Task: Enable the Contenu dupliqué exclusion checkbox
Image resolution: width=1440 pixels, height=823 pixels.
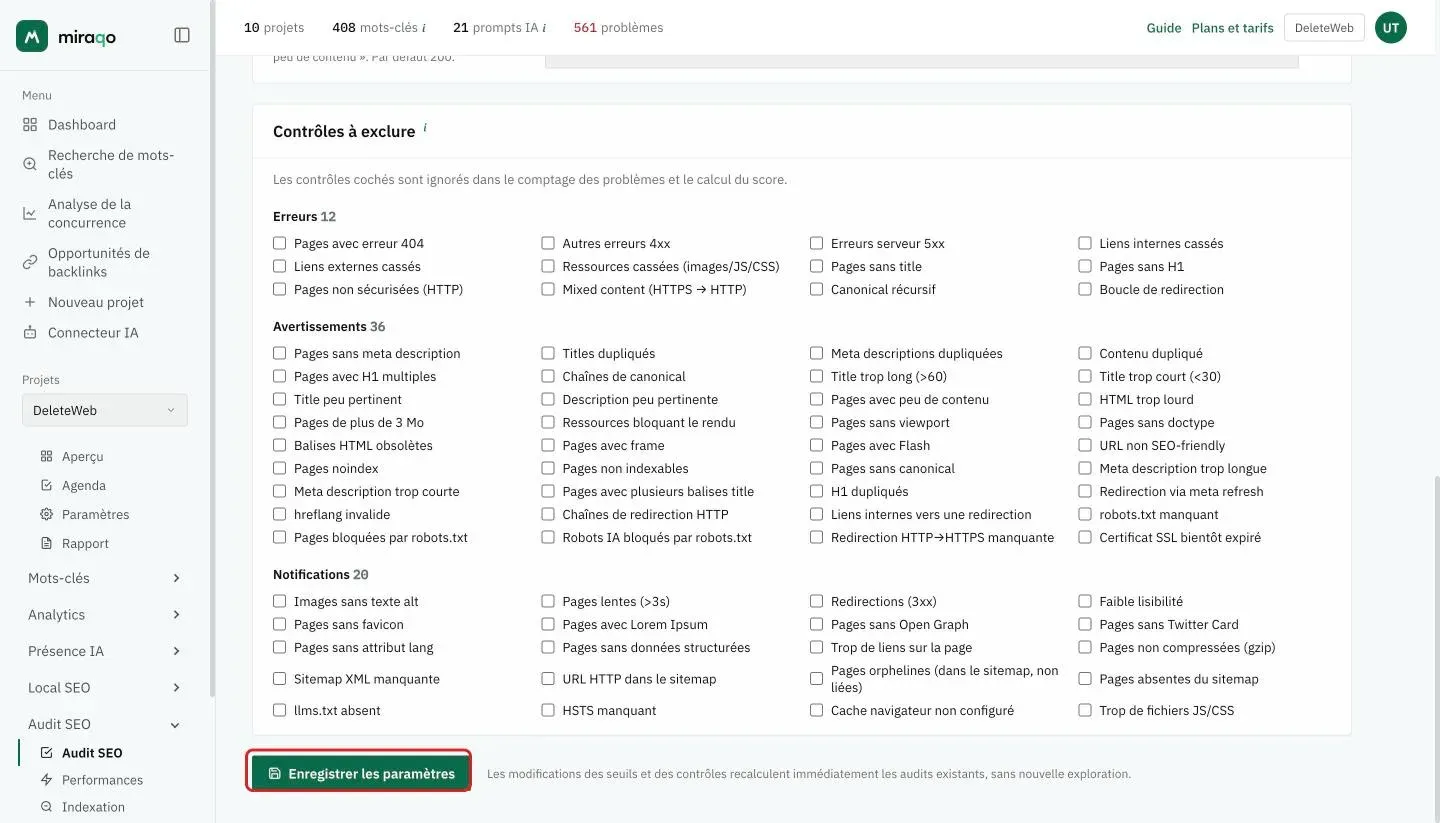Action: pyautogui.click(x=1085, y=353)
